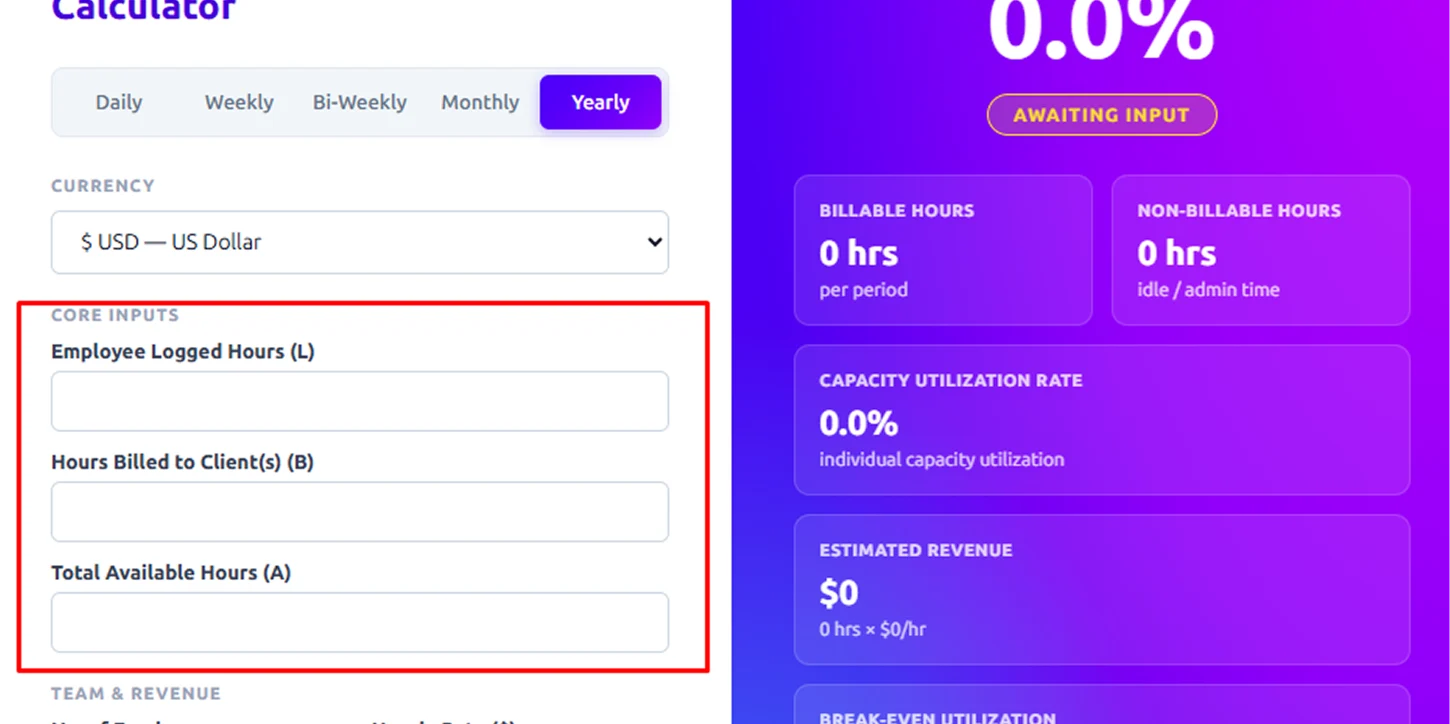
Task: Focus the Employee Logged Hours input field
Action: click(x=360, y=402)
